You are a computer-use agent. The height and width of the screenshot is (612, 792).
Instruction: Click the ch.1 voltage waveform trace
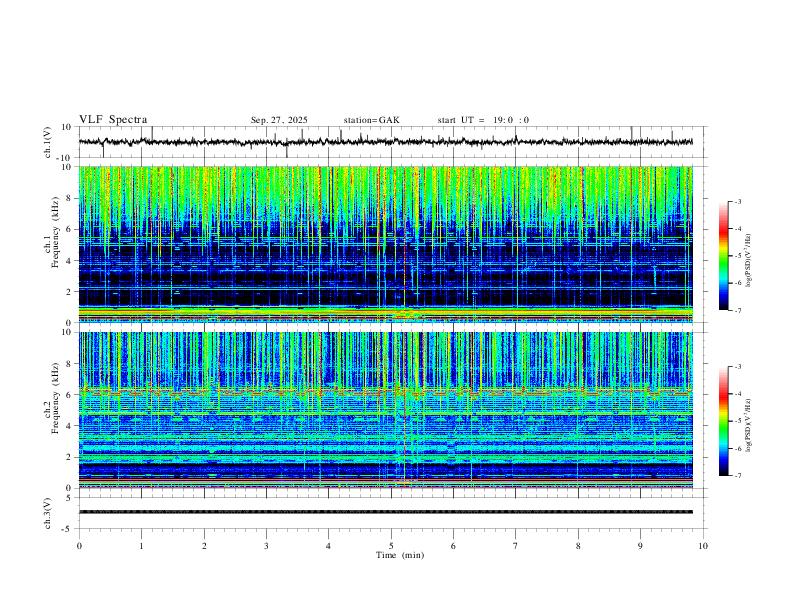[385, 142]
